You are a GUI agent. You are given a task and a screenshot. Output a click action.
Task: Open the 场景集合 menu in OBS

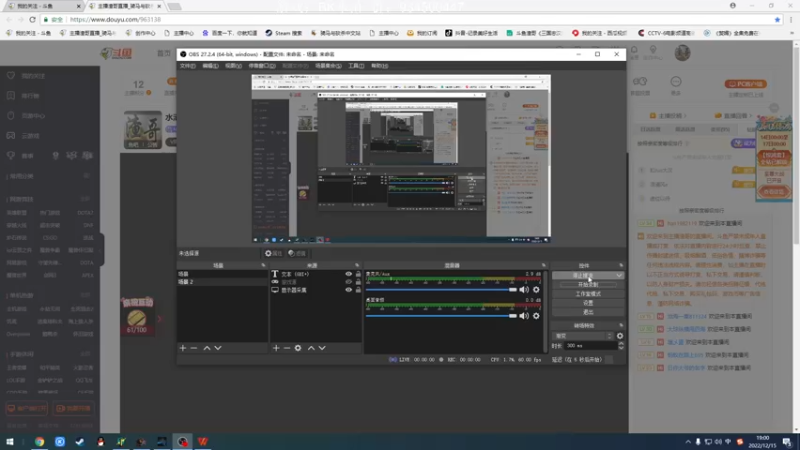[x=328, y=66]
